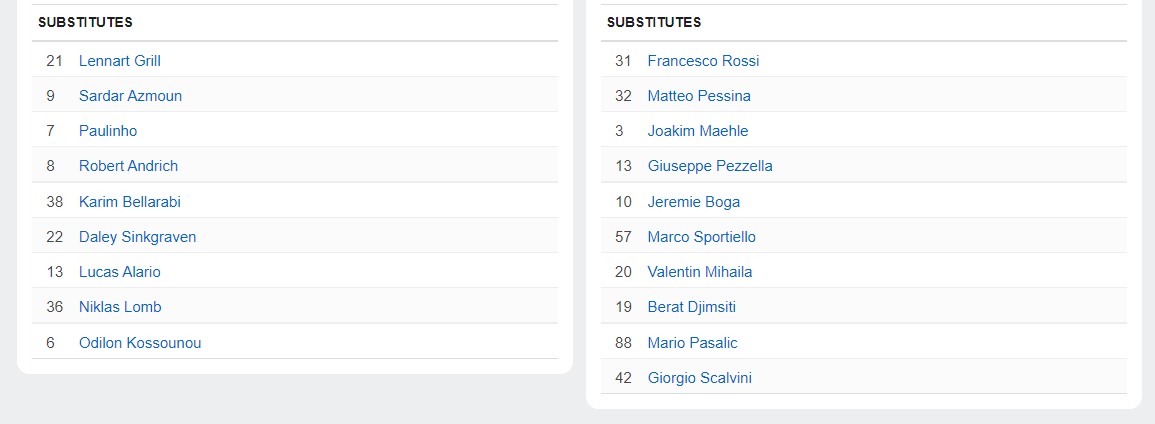Open Lucas Alario player link

120,272
